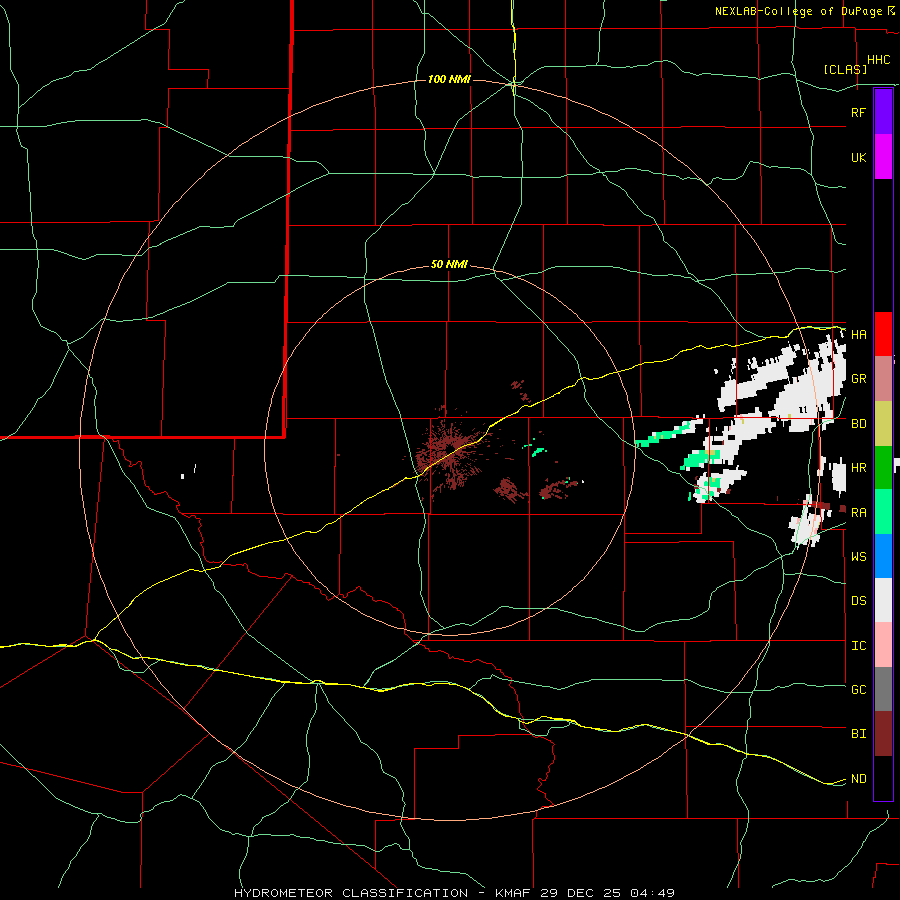Click the RA light green legend swatch
The width and height of the screenshot is (900, 900).
(883, 512)
